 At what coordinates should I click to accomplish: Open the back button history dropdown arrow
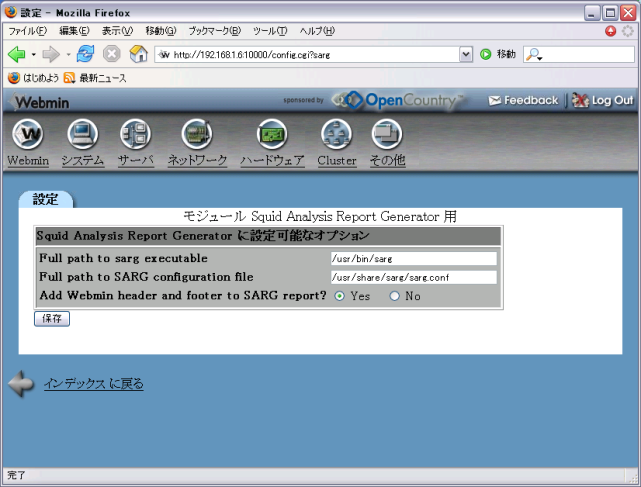(34, 54)
